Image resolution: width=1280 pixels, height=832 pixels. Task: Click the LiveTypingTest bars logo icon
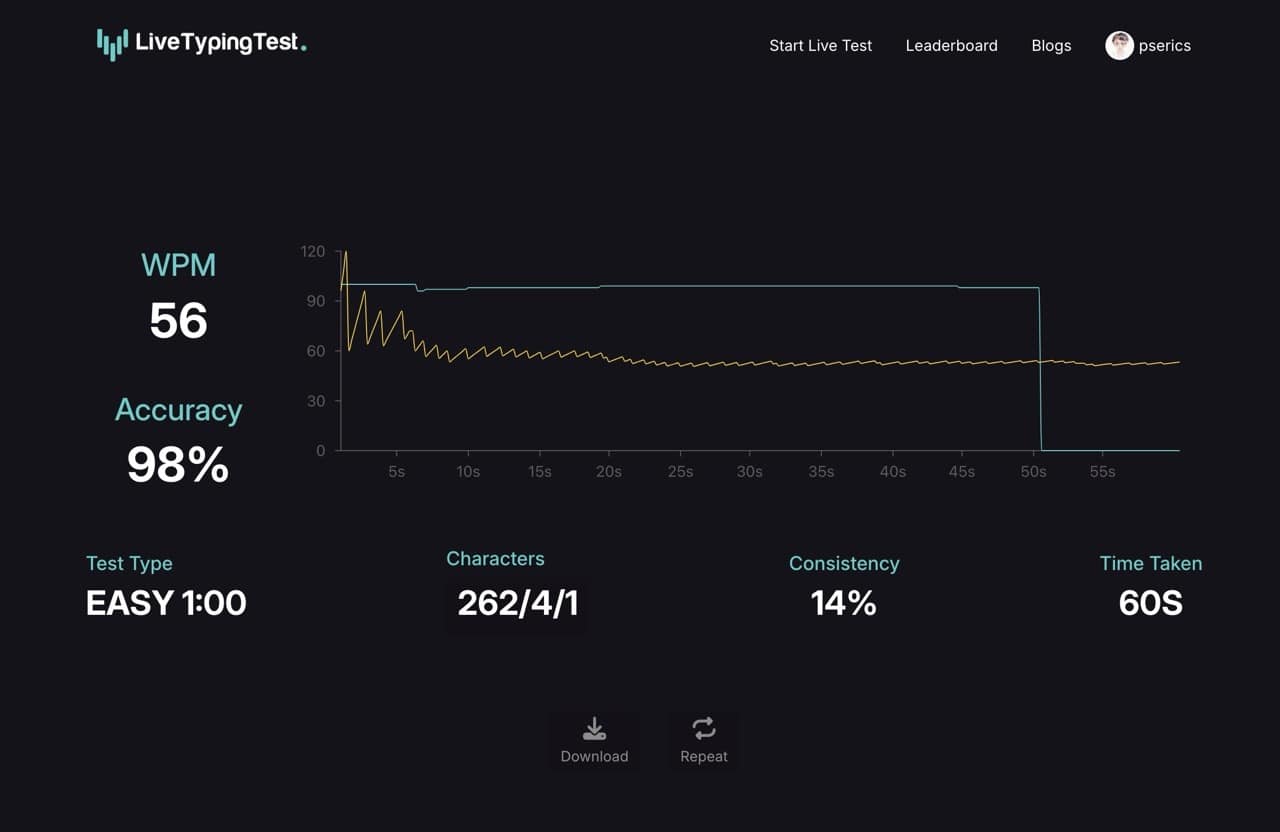click(x=112, y=44)
